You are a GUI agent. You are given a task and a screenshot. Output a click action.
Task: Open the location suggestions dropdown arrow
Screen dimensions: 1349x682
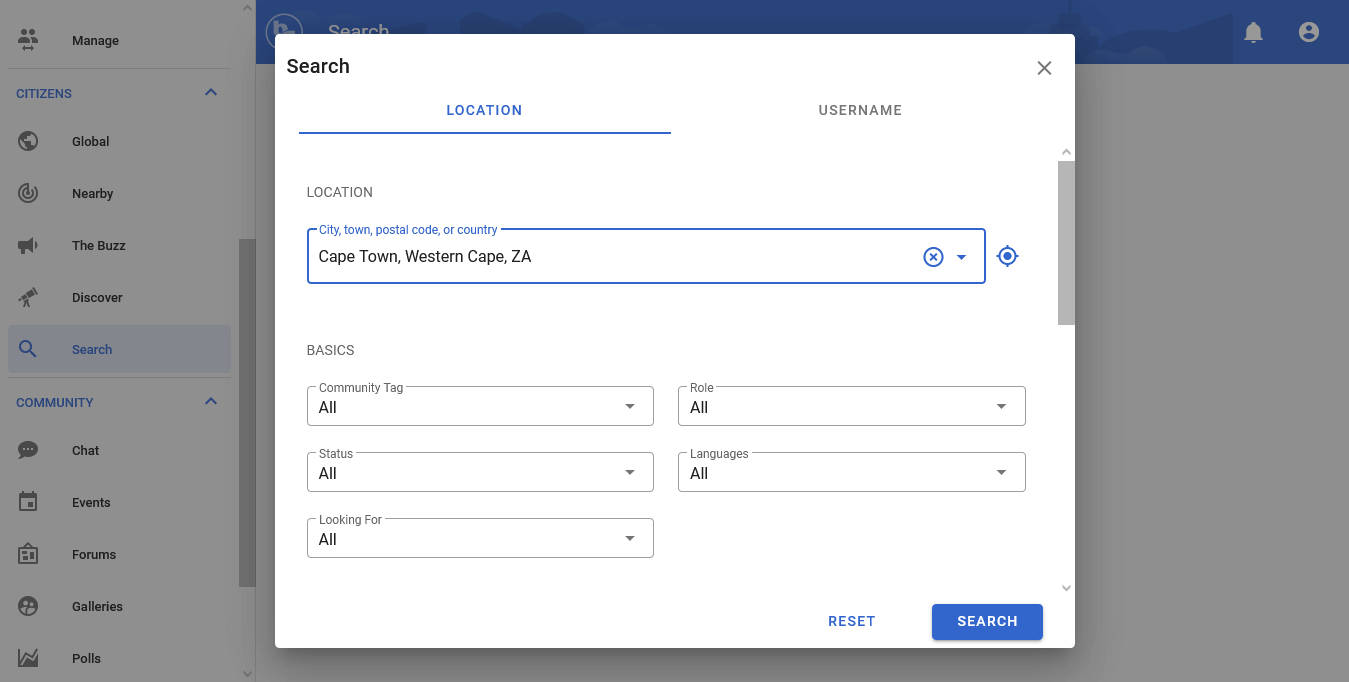pos(961,257)
